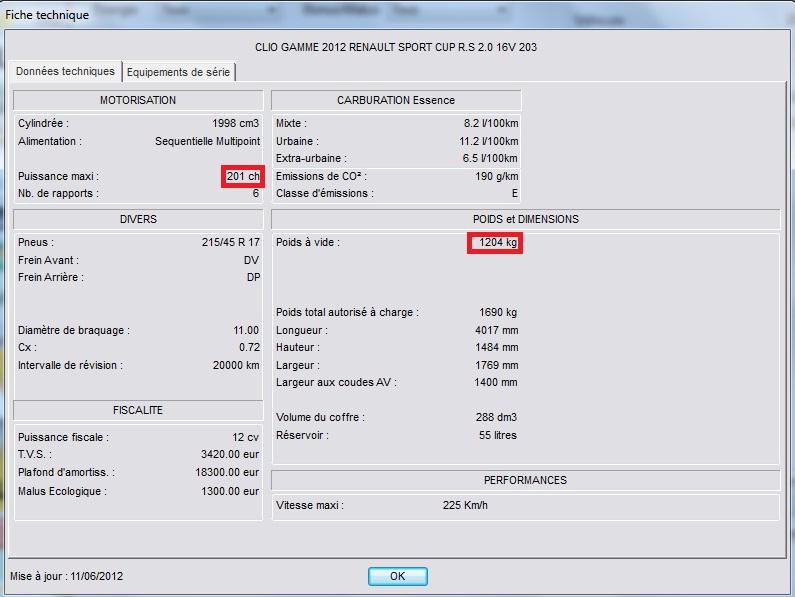Select the Hauteur value 1484 mm

pyautogui.click(x=496, y=347)
